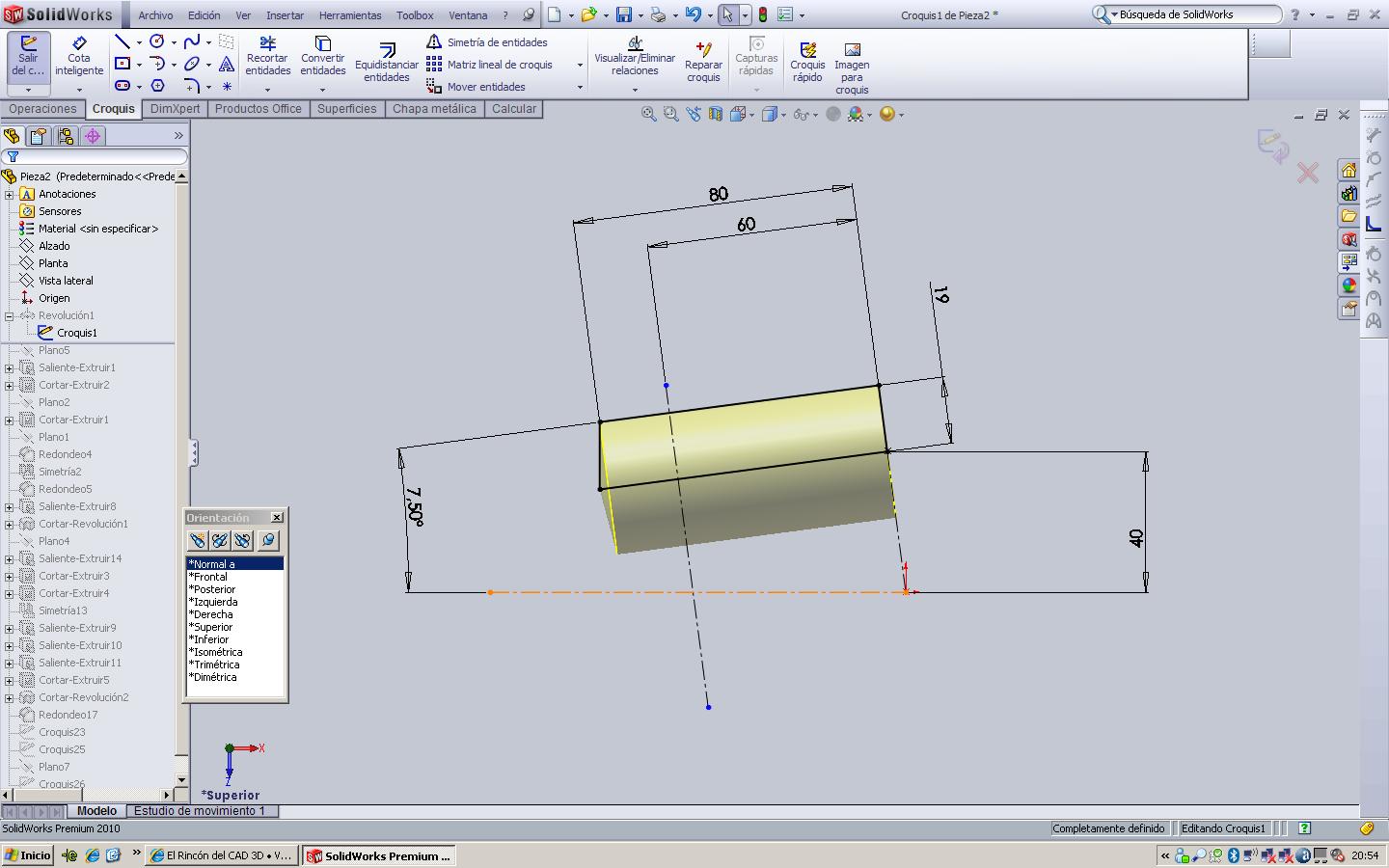
Task: Click Imagen para croquis tool
Action: [852, 68]
